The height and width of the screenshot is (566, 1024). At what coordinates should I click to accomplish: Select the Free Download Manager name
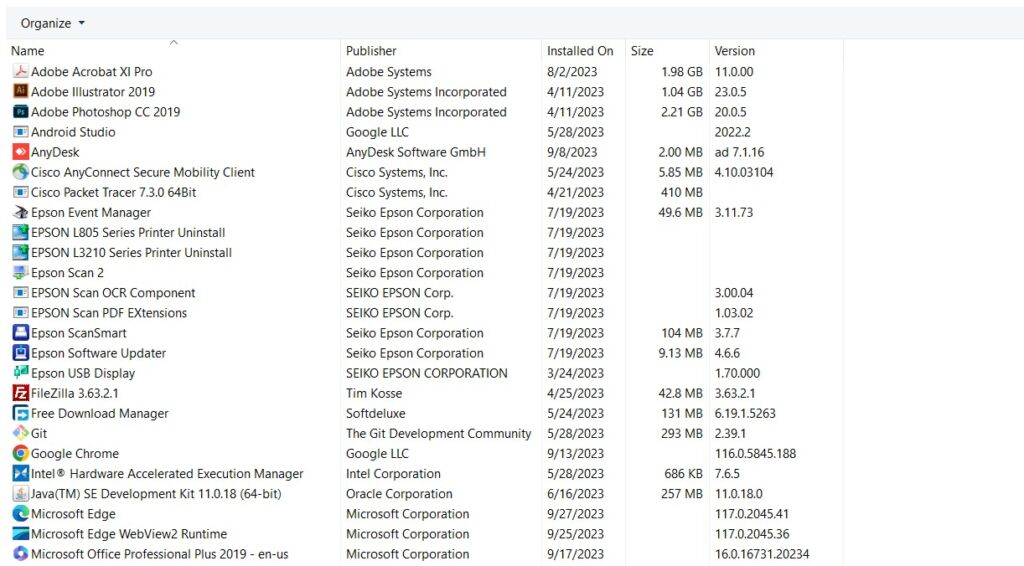(x=100, y=414)
